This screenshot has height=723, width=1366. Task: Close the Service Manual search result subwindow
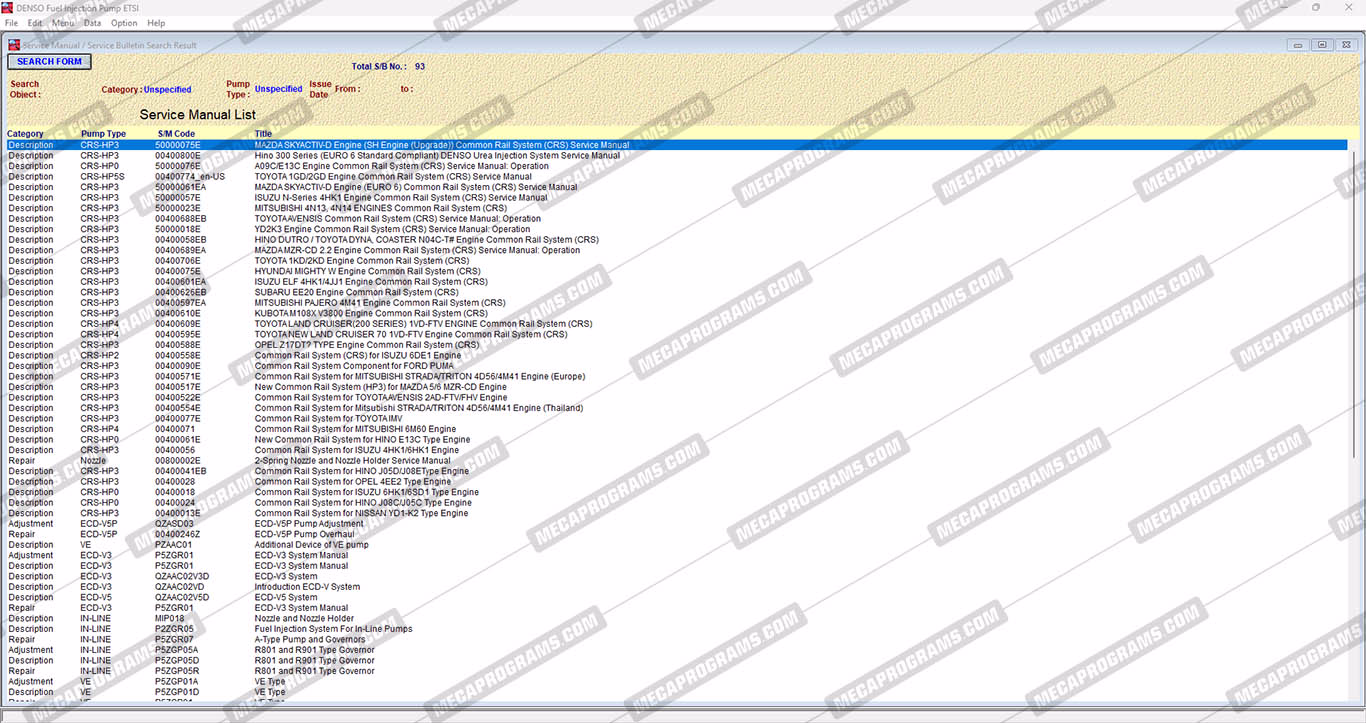click(x=1345, y=45)
